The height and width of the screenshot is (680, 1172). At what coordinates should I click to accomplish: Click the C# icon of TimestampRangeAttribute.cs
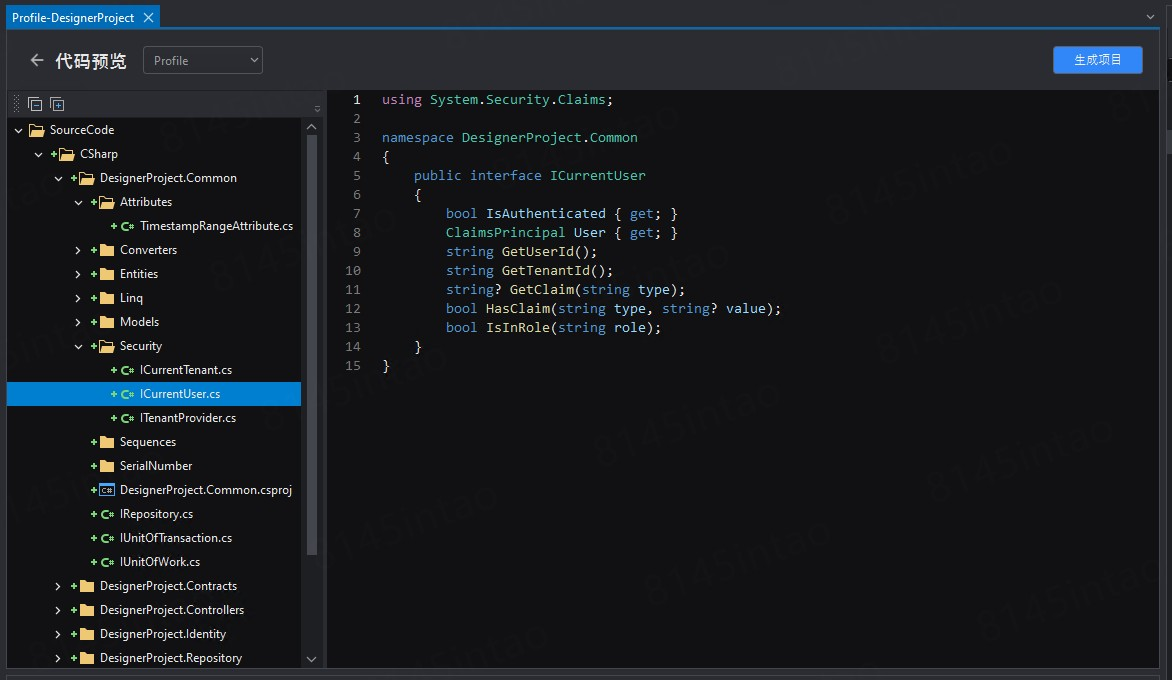point(127,226)
